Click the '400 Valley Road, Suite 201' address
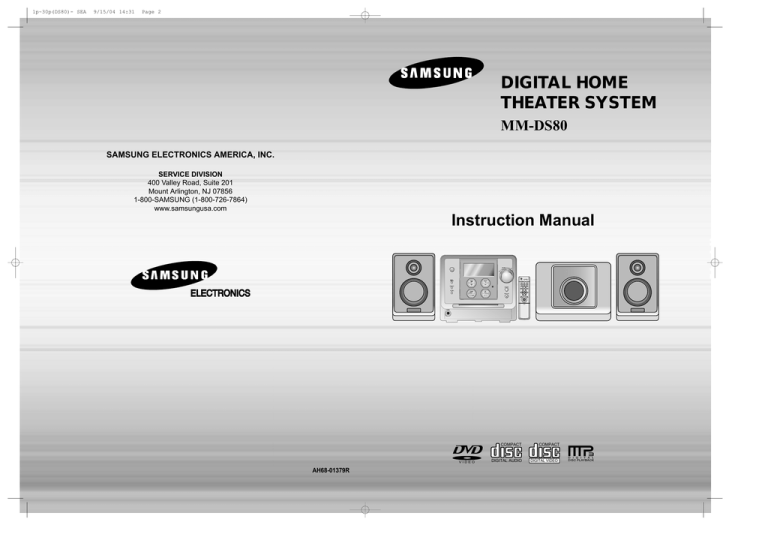 coord(190,183)
